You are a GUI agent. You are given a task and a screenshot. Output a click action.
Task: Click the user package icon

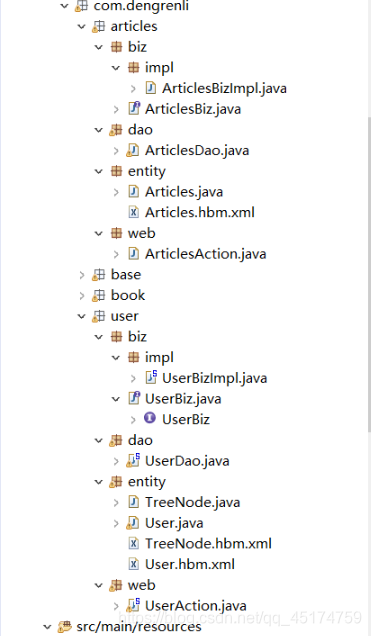coord(98,316)
